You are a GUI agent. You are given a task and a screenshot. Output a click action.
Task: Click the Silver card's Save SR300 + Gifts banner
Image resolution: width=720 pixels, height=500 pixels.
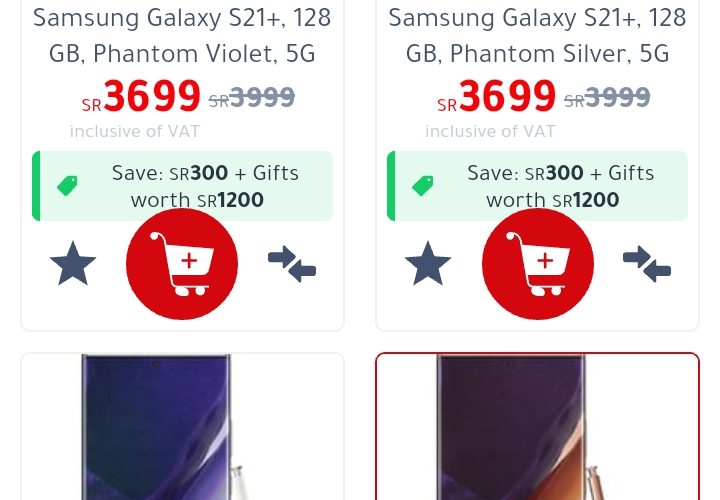coord(538,186)
